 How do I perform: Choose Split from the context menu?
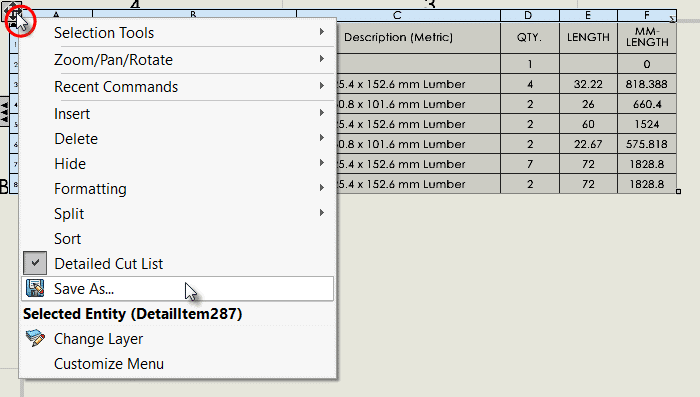click(178, 214)
